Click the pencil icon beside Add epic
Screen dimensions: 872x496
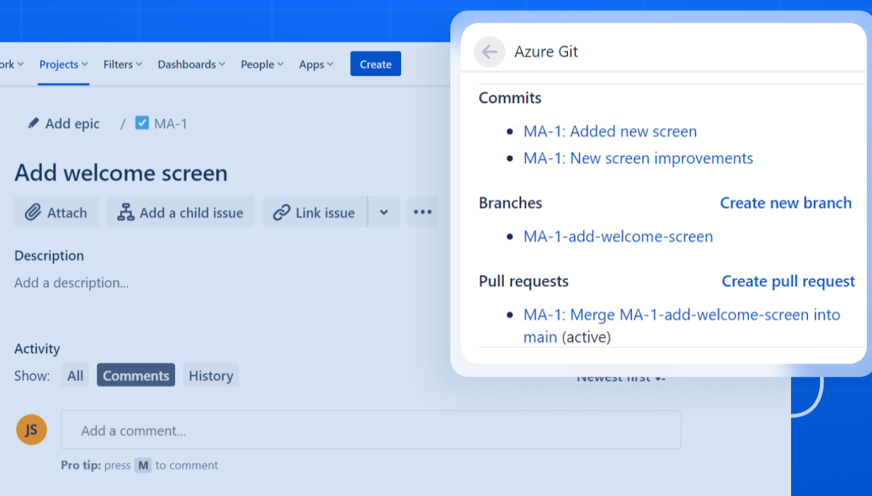33,123
